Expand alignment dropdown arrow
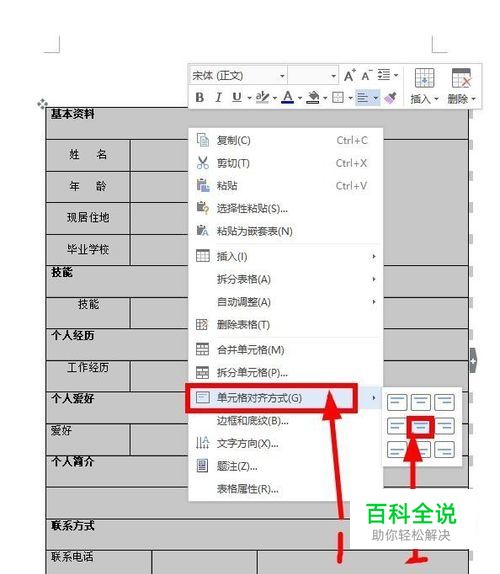This screenshot has width=500, height=574. (376, 98)
